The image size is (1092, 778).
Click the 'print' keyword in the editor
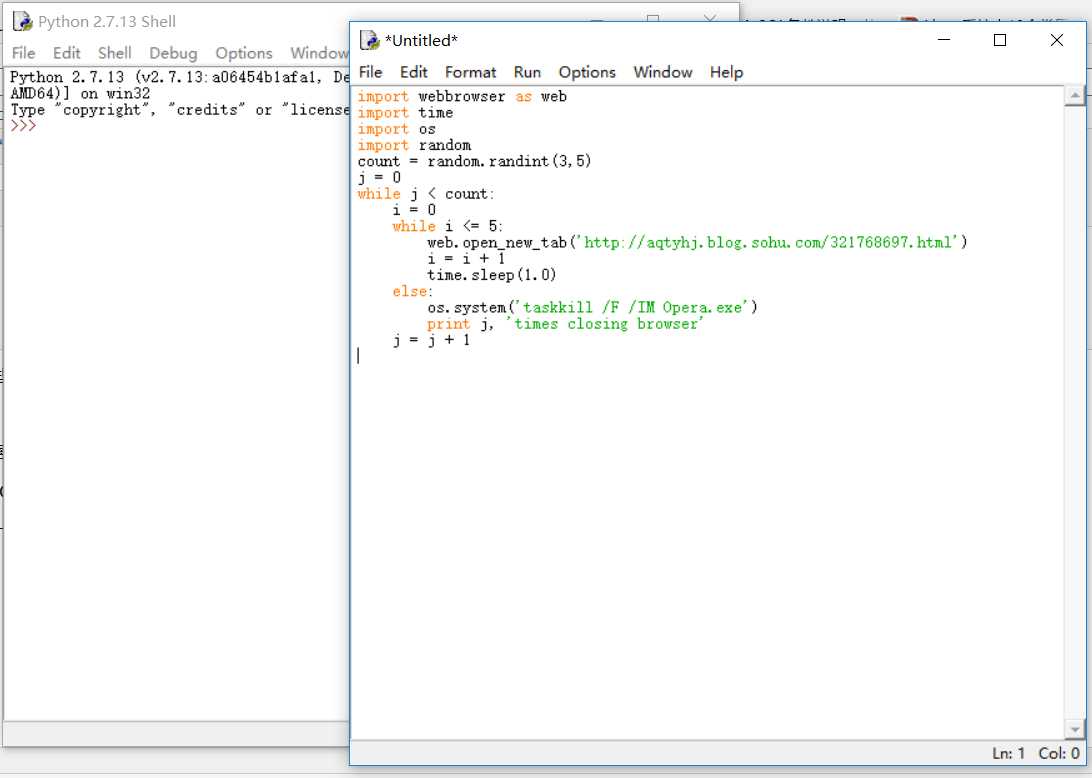point(448,324)
